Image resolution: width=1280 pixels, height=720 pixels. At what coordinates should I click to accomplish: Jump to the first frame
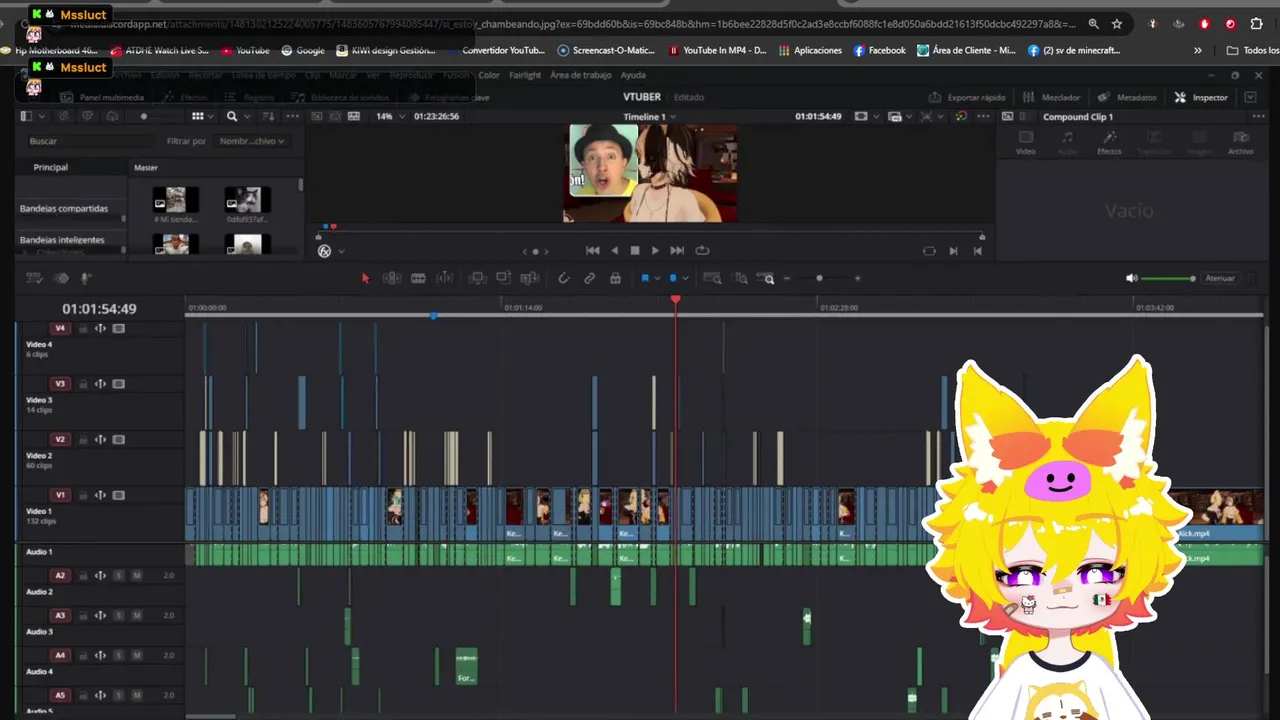(592, 251)
